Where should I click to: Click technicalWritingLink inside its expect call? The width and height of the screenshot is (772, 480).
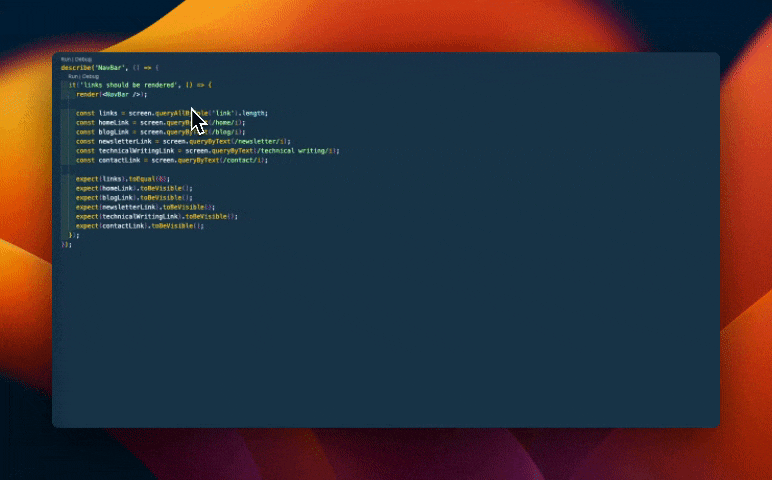tap(140, 217)
